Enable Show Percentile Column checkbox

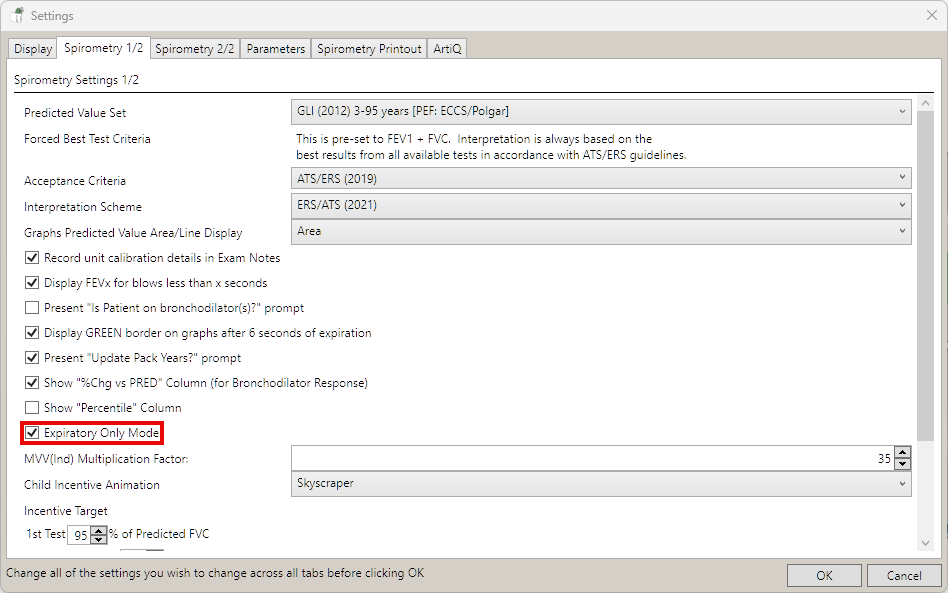(33, 408)
